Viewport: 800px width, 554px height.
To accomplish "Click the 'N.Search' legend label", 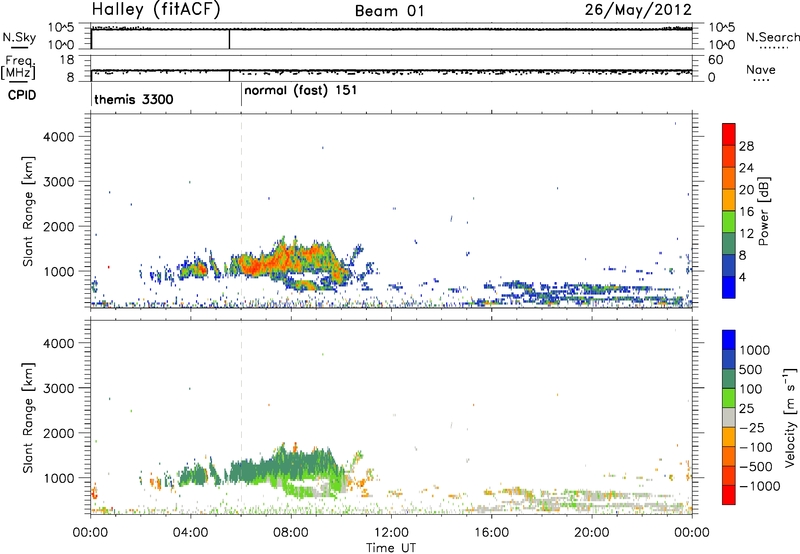I will coord(772,37).
